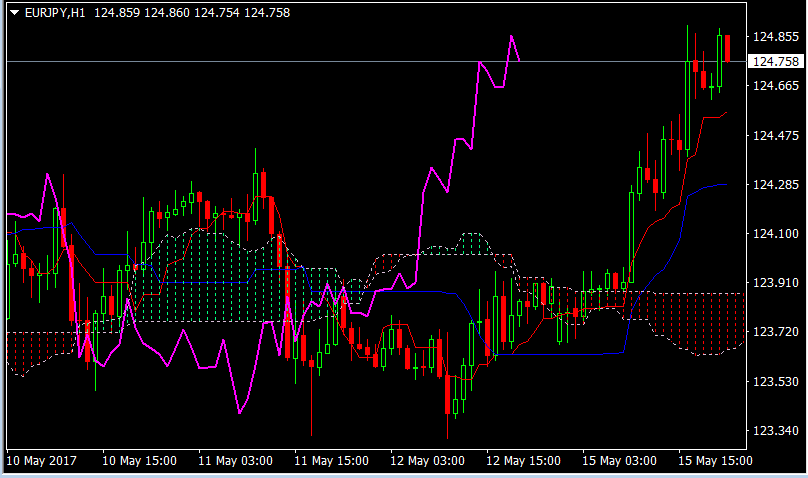The height and width of the screenshot is (478, 808).
Task: Click the 10 May 2017 date label
Action: point(43,461)
